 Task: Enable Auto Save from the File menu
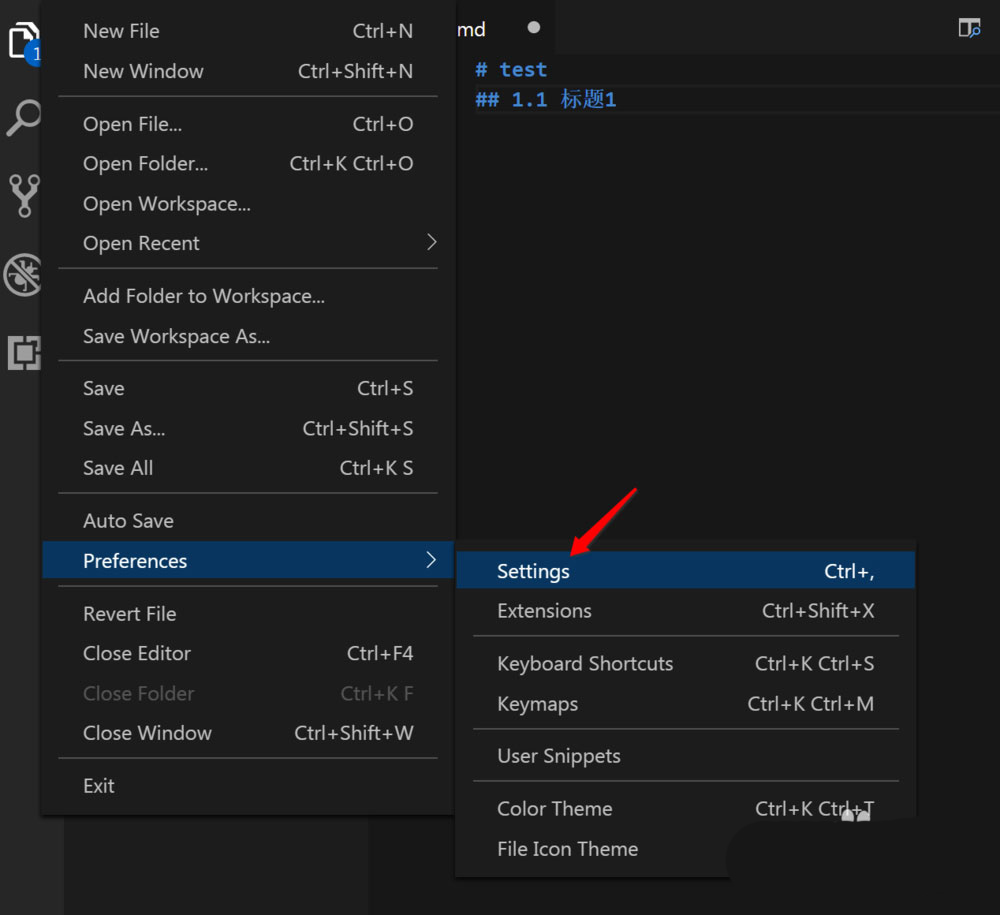click(128, 520)
